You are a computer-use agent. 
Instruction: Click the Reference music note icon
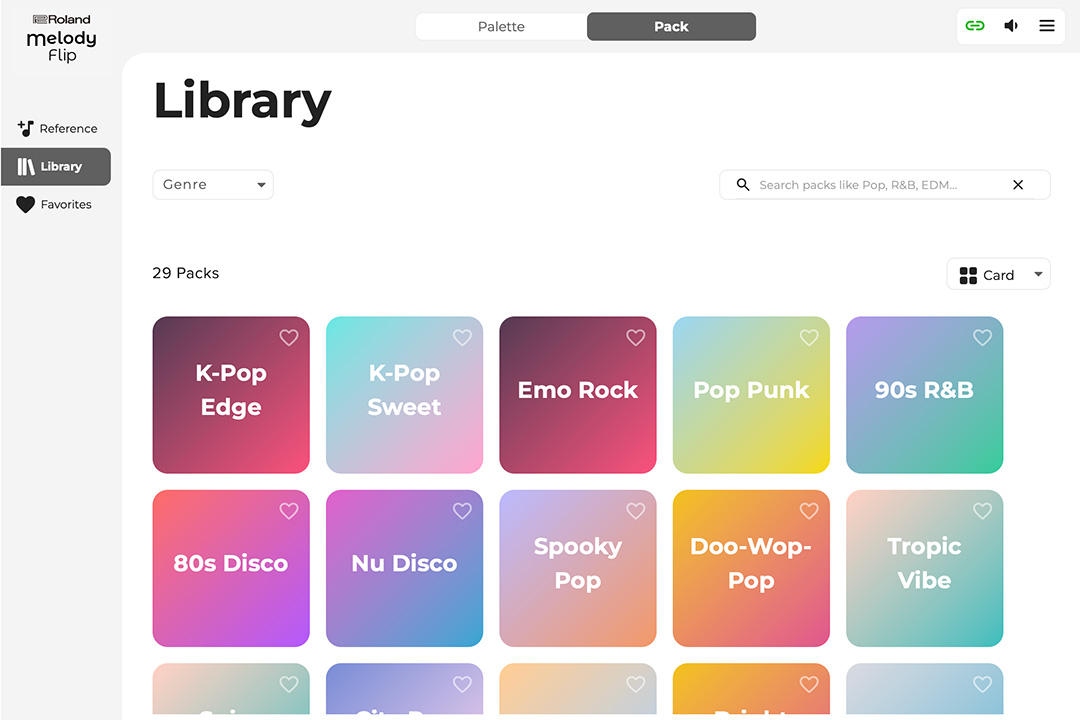click(x=25, y=128)
